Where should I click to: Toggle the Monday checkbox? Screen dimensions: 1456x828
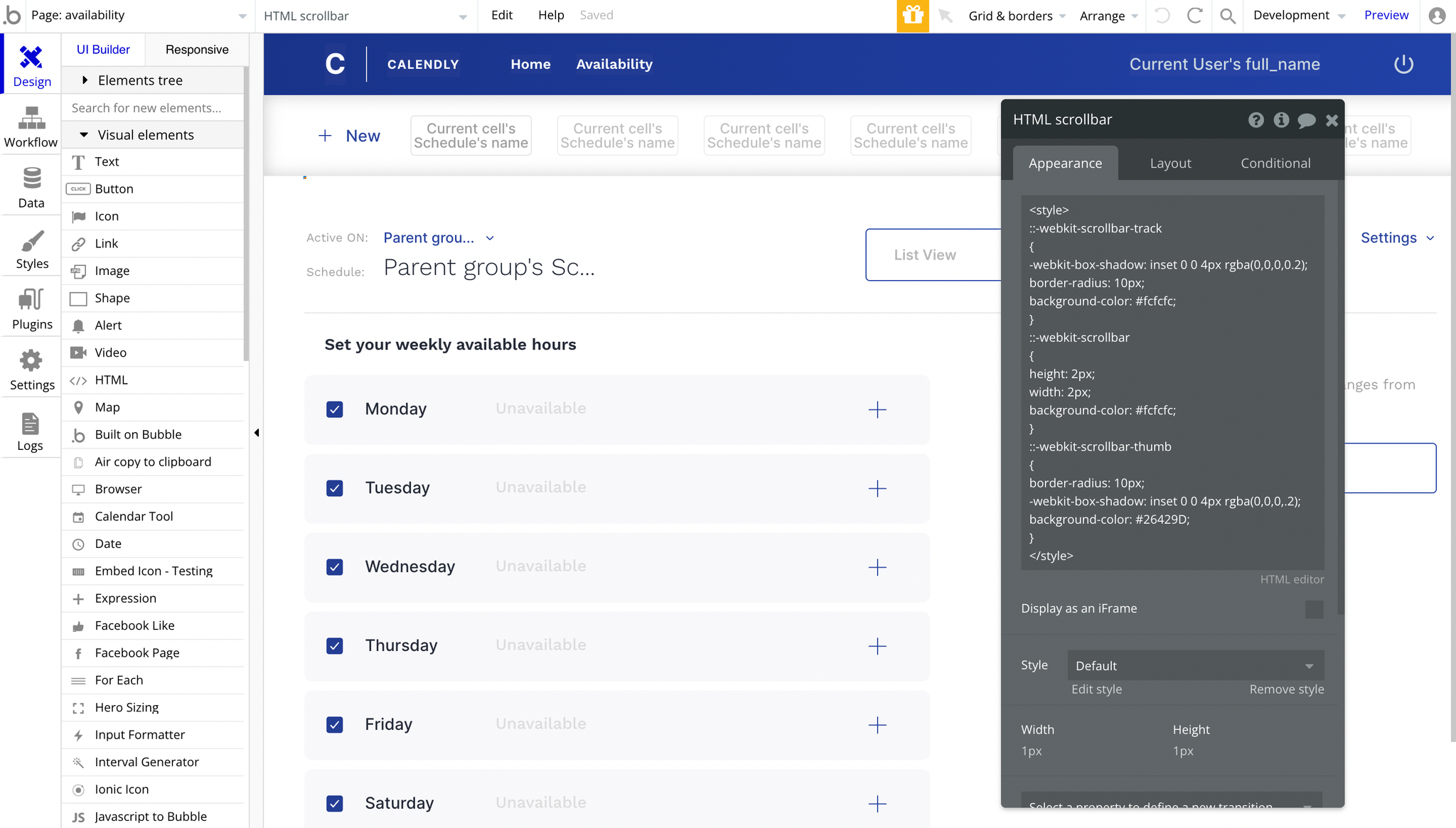tap(335, 409)
